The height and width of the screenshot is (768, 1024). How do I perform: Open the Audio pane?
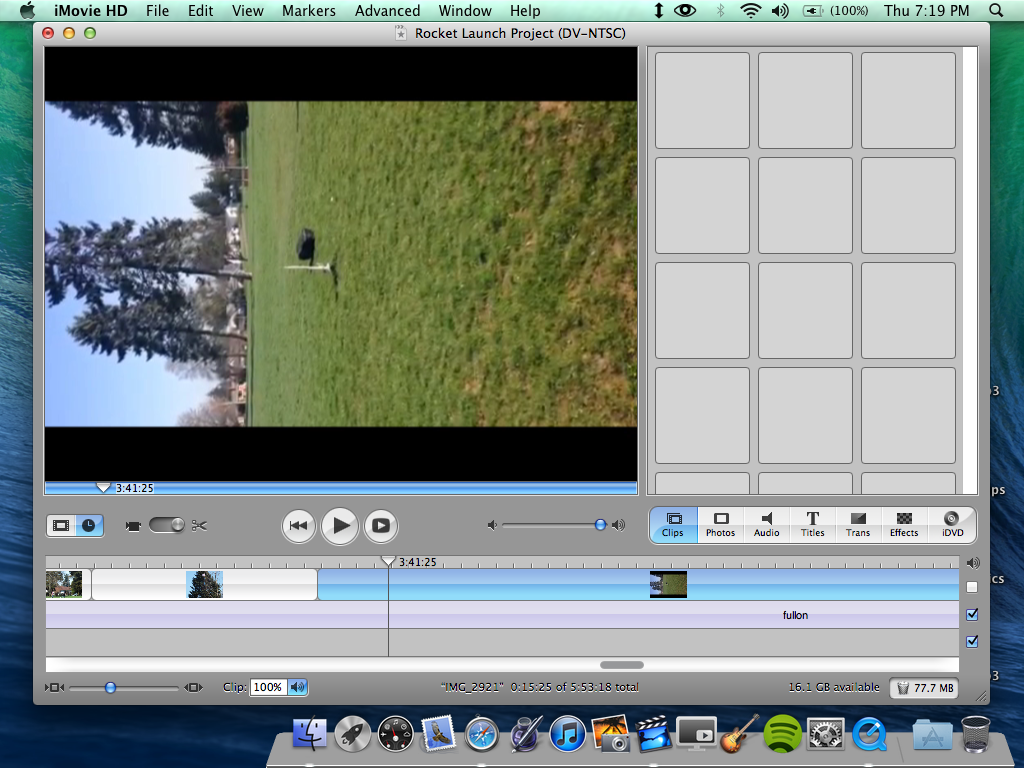tap(766, 525)
